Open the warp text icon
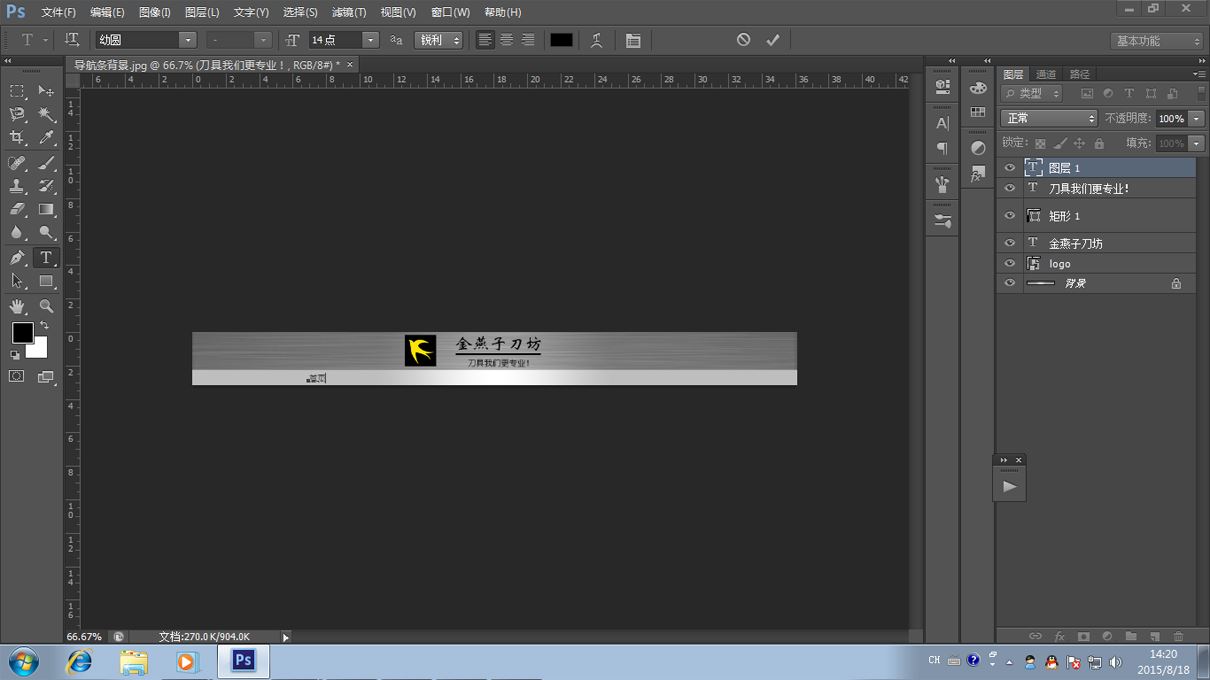Viewport: 1210px width, 680px height. click(597, 40)
